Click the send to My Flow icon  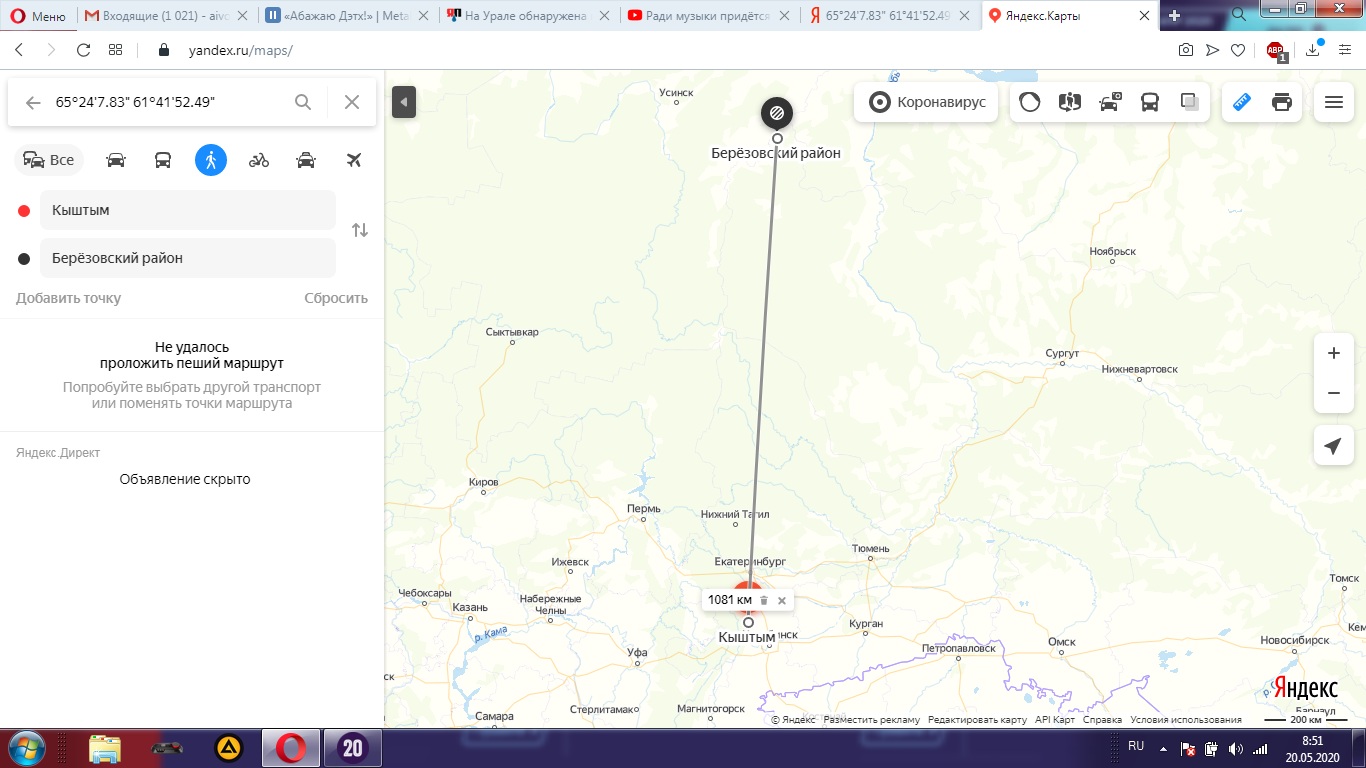[x=1212, y=50]
